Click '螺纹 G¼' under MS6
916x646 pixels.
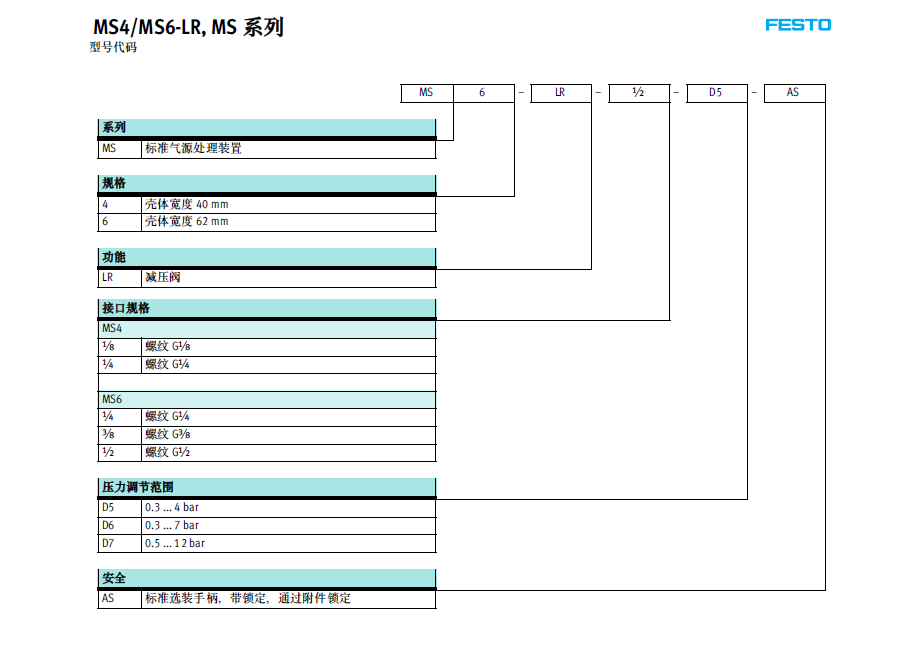(x=289, y=417)
